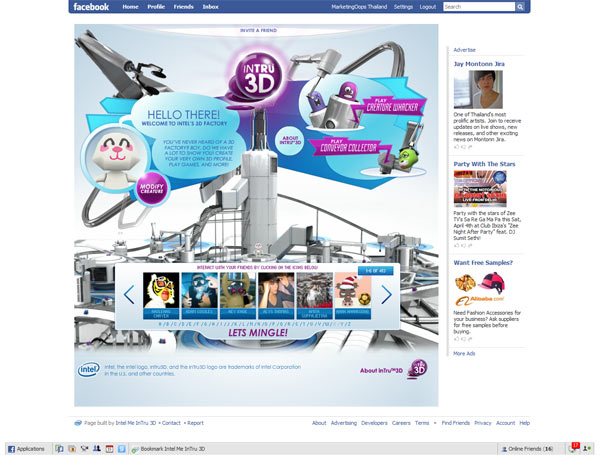Open Settings in top bar
Screen dimensions: 600x455
403,7
